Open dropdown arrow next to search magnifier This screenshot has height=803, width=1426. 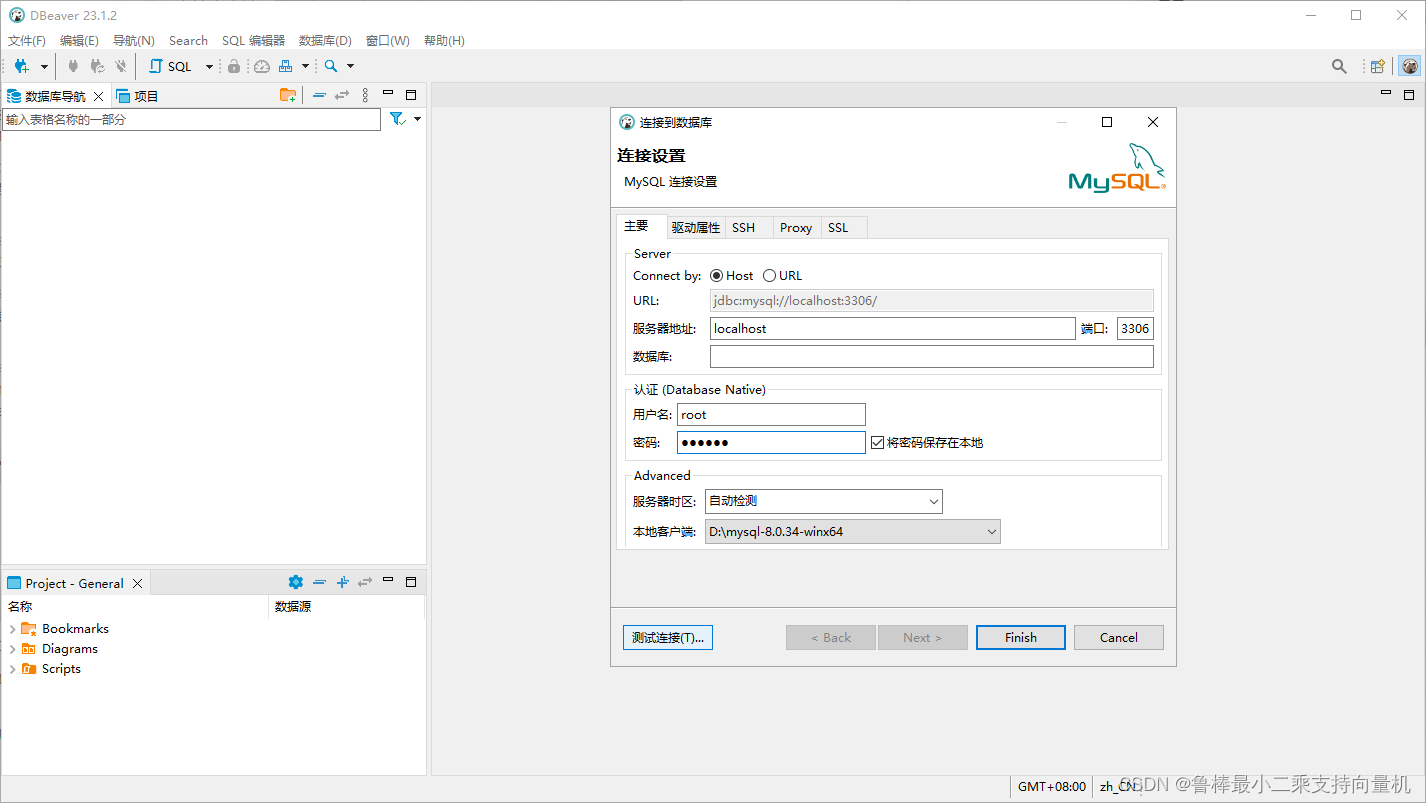click(x=350, y=67)
